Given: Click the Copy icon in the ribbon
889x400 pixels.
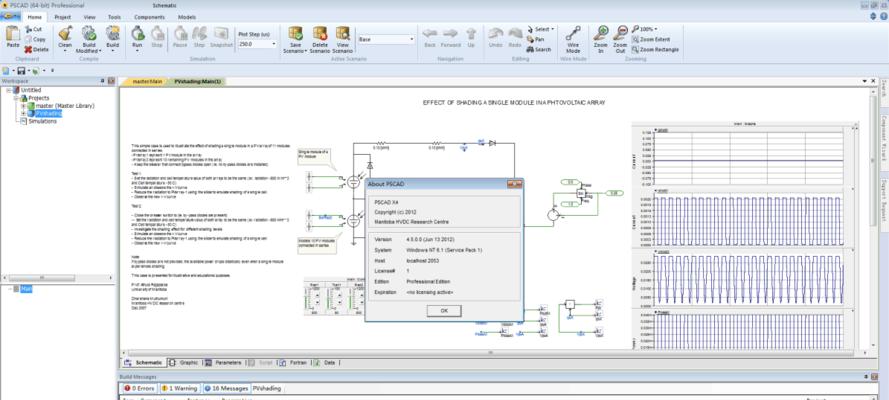Looking at the screenshot, I should tap(28, 39).
